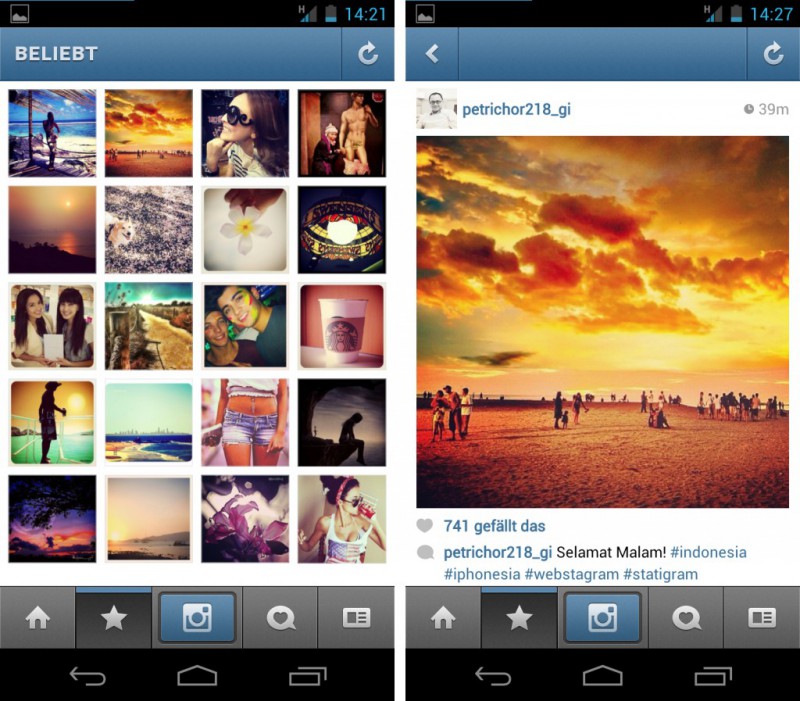Tap Android back button on left phone

point(87,677)
